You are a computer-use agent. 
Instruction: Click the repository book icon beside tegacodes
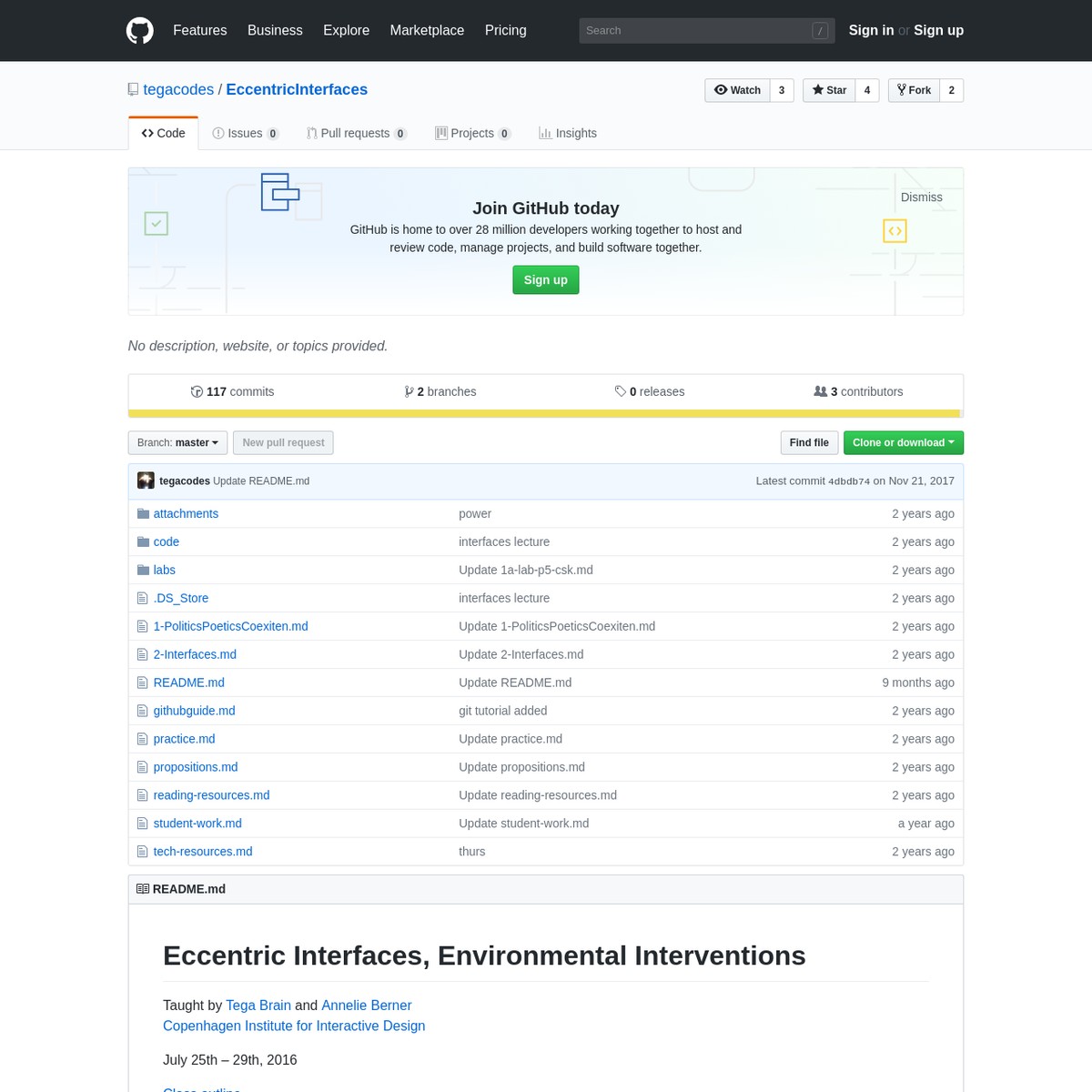(x=134, y=90)
